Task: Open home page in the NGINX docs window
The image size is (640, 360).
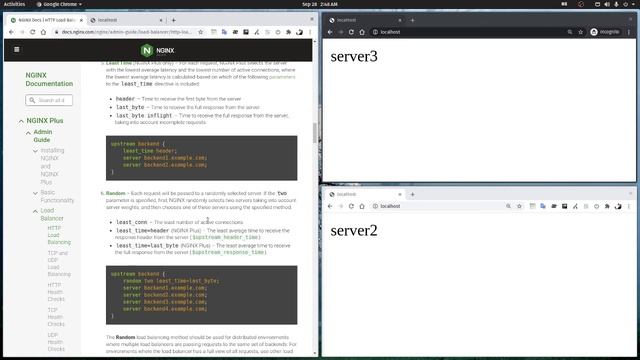Action: tap(43, 32)
